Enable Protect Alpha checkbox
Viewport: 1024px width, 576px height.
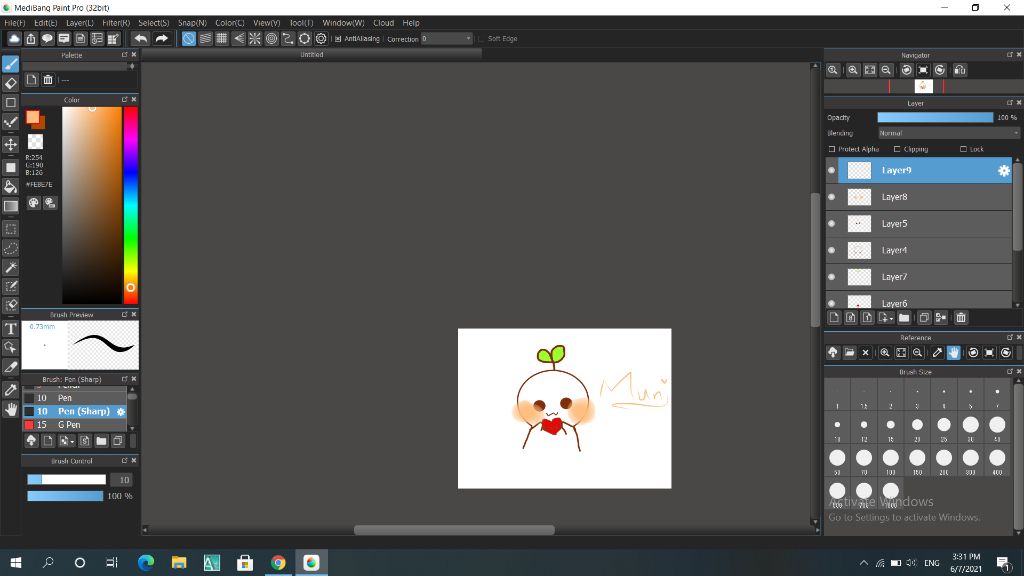832,149
